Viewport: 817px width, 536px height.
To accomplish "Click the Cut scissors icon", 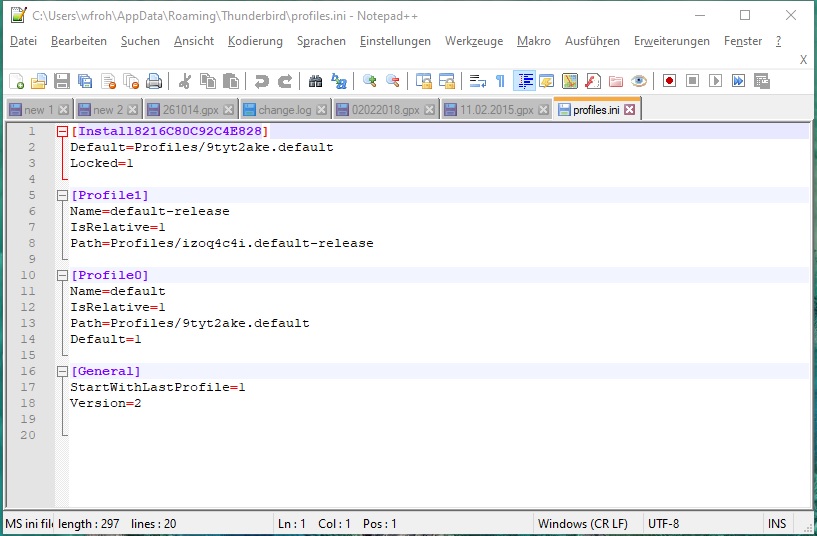I will coord(185,81).
